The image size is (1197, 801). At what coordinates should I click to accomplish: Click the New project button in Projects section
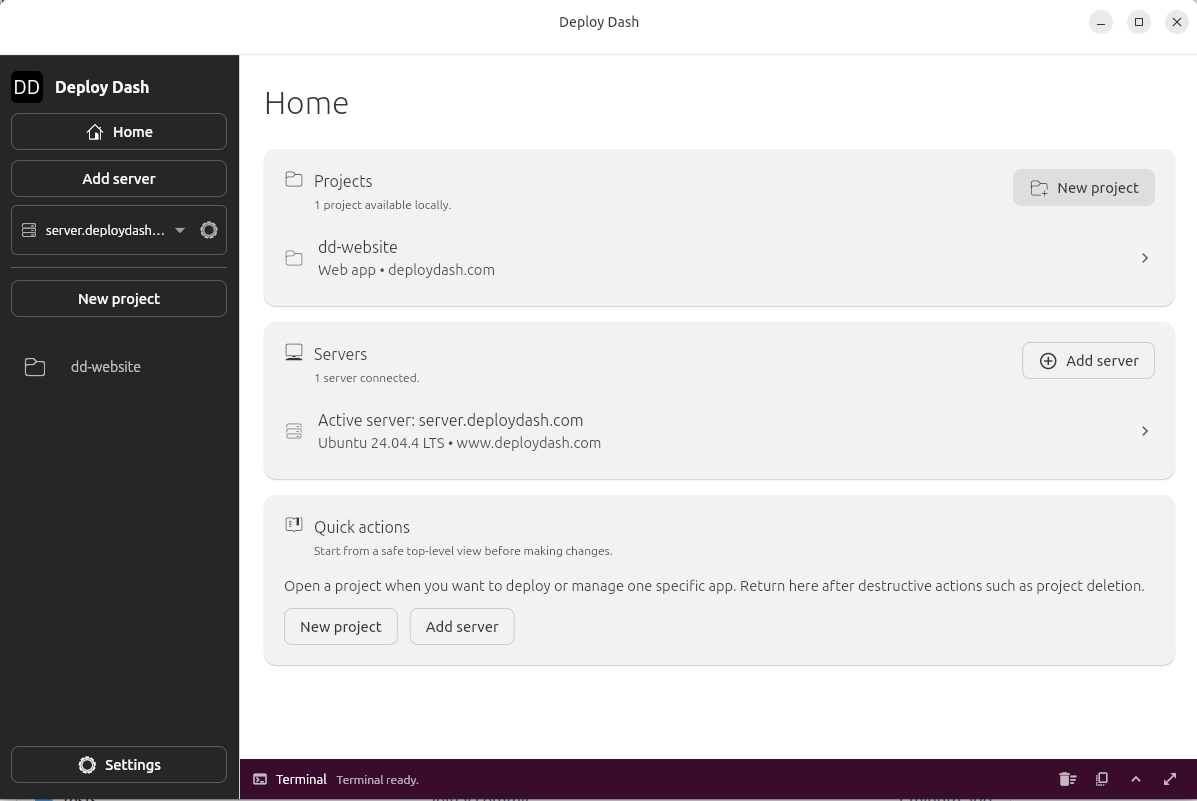point(1084,187)
